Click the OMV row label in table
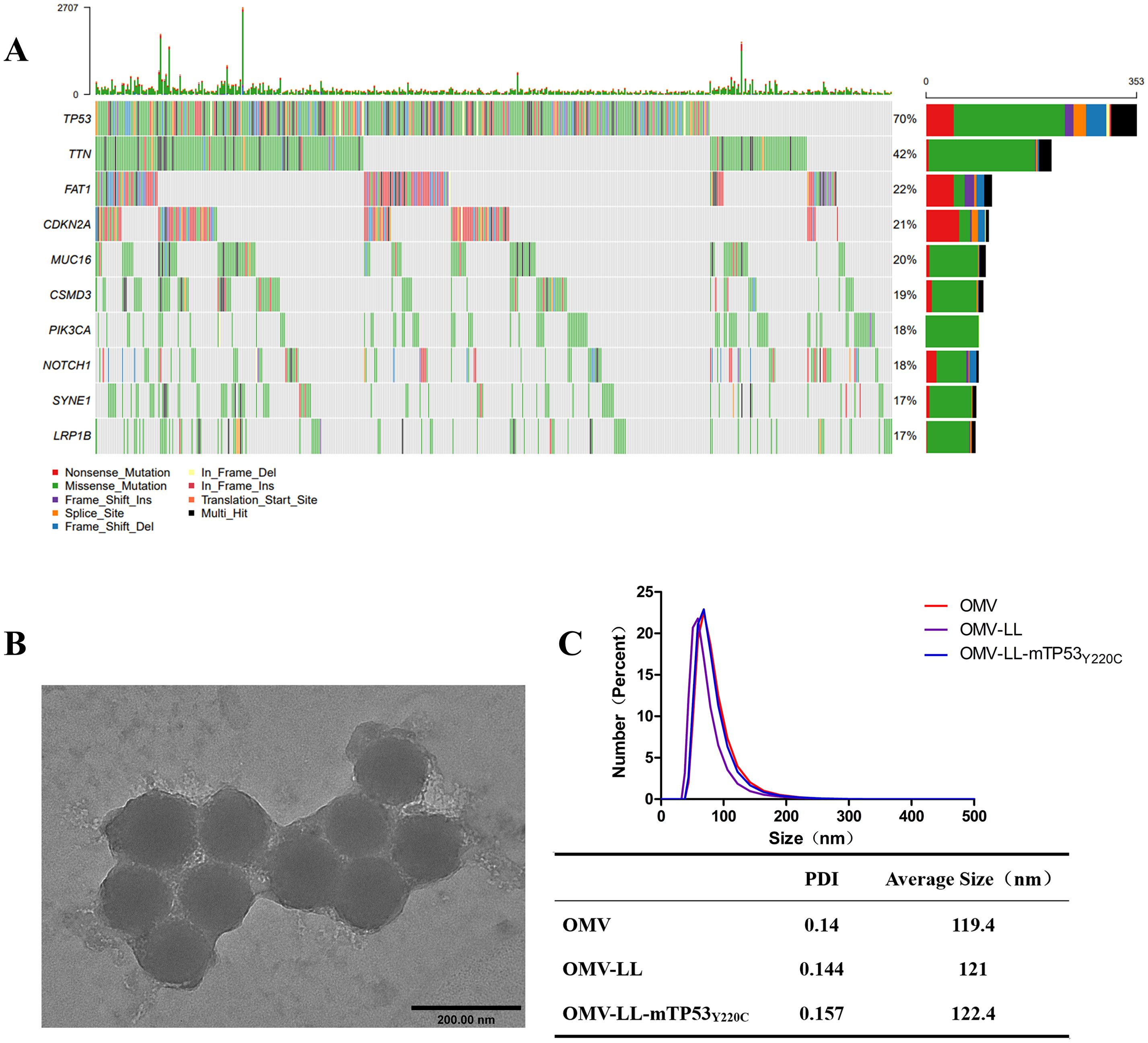1148x1043 pixels. [x=586, y=925]
